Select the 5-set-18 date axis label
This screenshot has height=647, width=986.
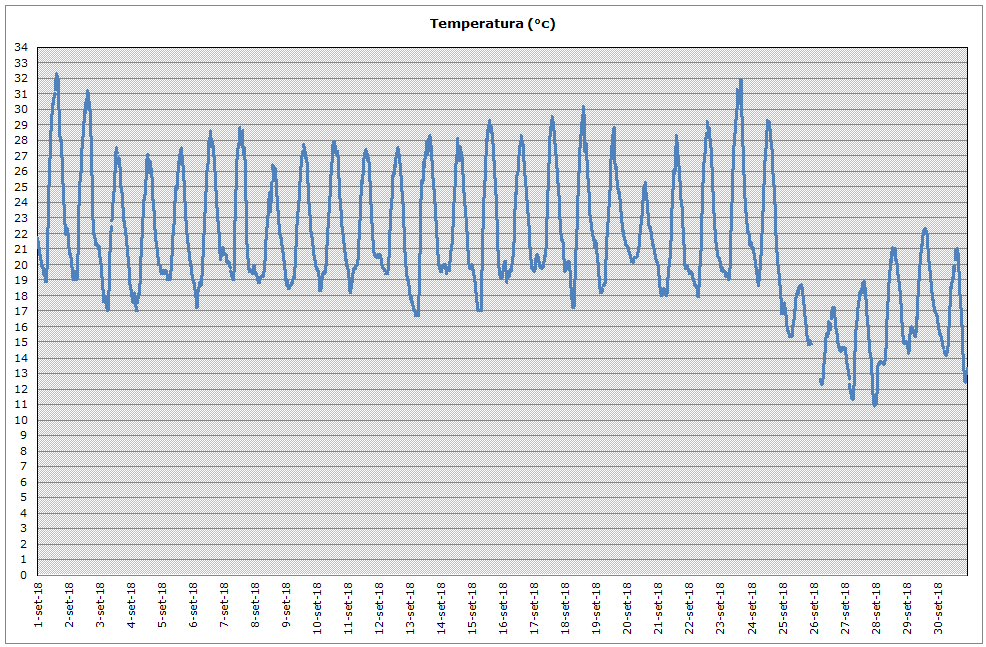tap(162, 605)
